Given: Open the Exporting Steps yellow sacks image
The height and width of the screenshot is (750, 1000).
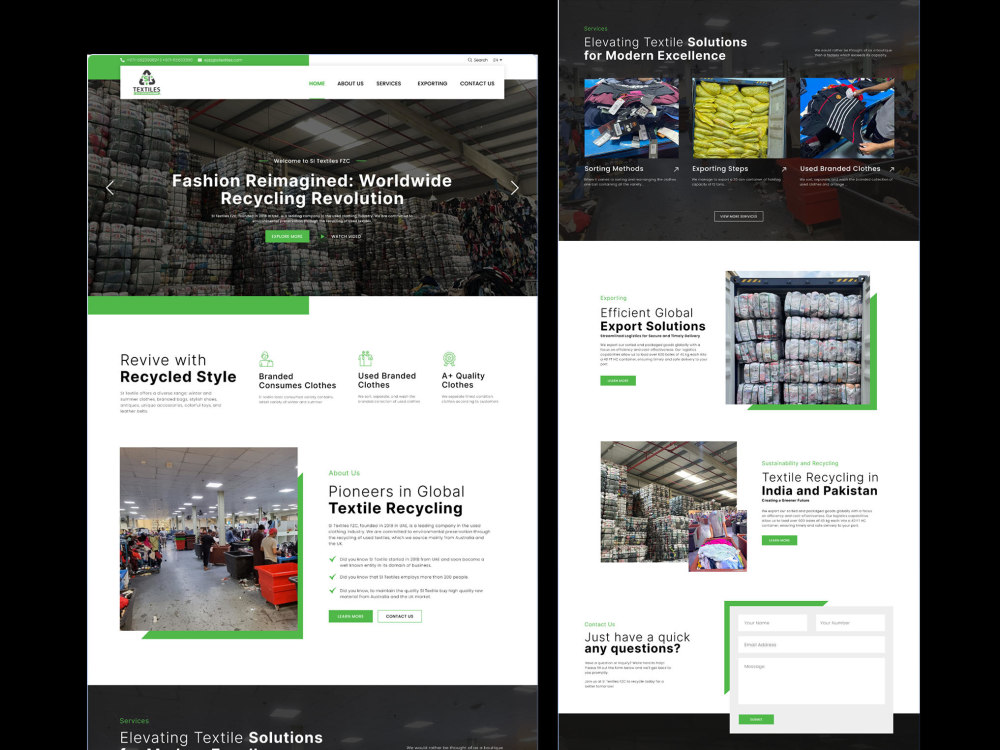Looking at the screenshot, I should 739,118.
